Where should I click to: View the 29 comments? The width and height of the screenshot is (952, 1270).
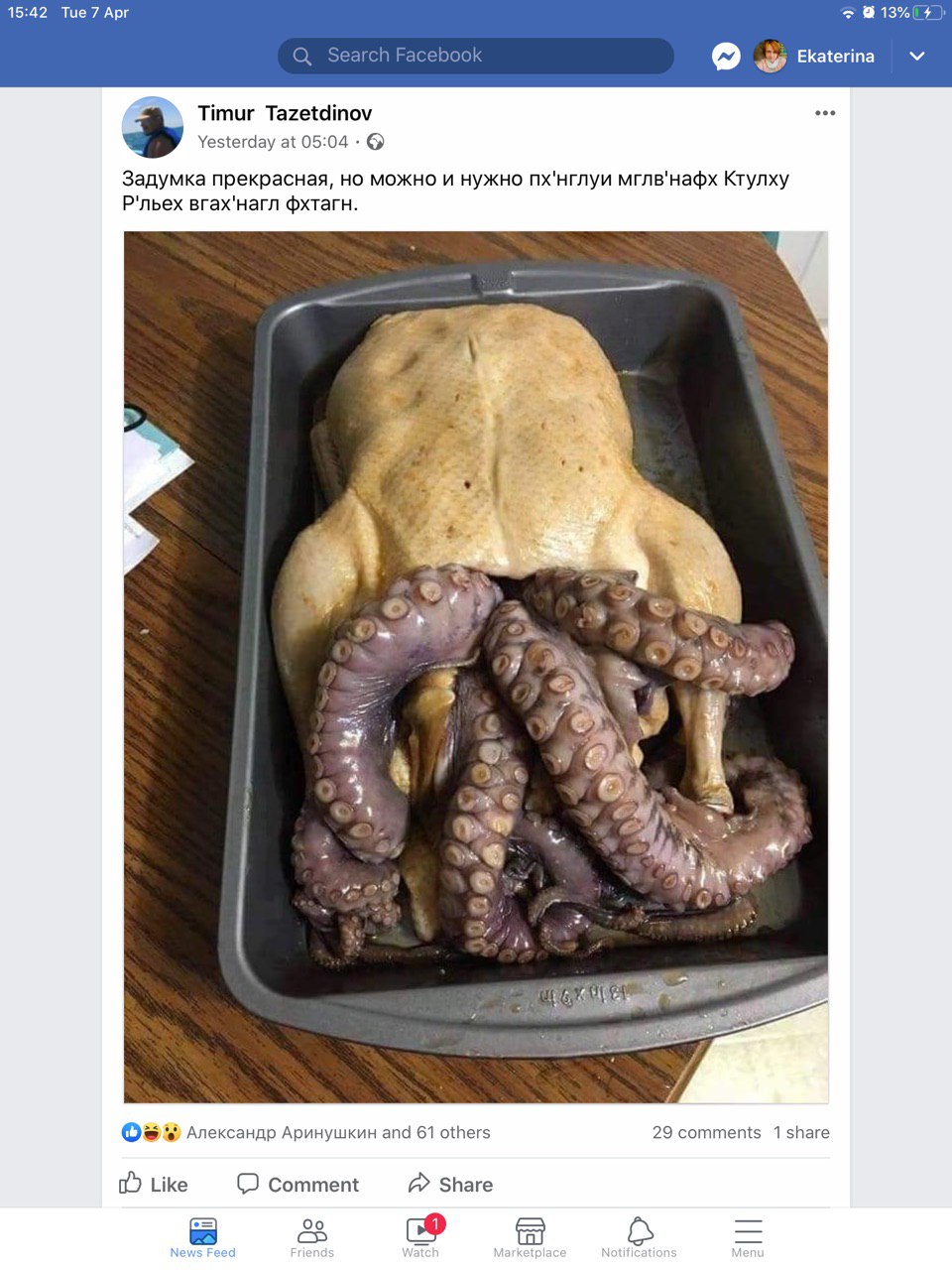[x=706, y=1132]
